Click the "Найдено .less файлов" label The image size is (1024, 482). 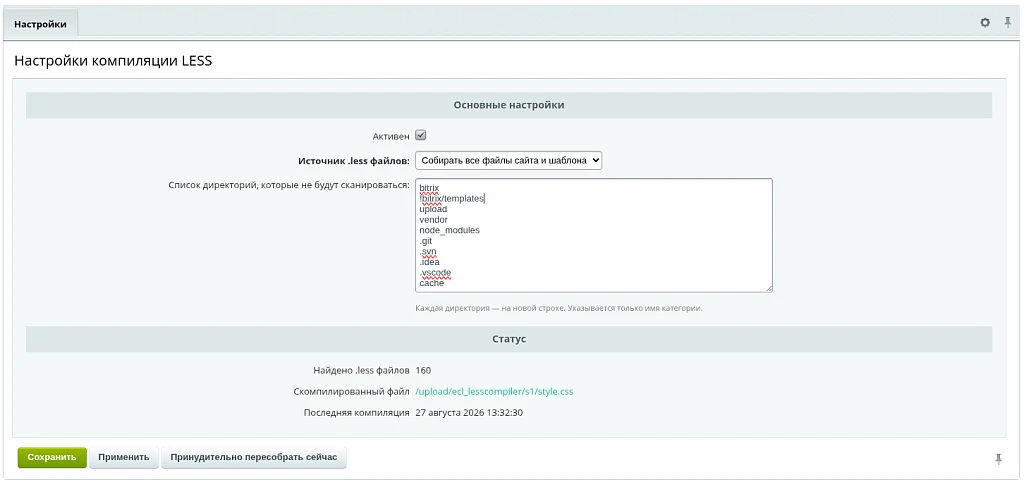pyautogui.click(x=362, y=370)
